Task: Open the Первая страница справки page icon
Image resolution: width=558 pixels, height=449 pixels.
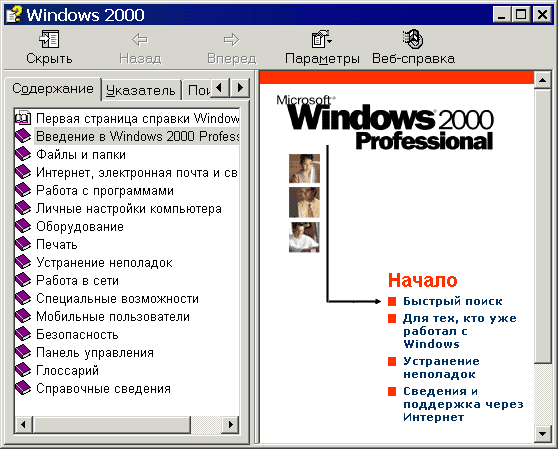Action: pyautogui.click(x=23, y=118)
